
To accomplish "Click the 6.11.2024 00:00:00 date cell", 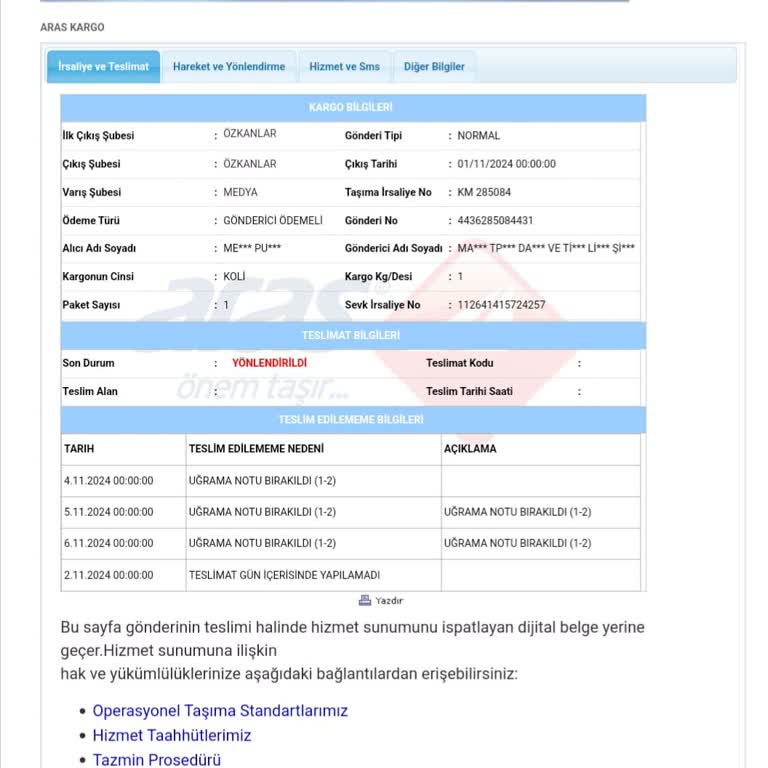I will point(123,544).
